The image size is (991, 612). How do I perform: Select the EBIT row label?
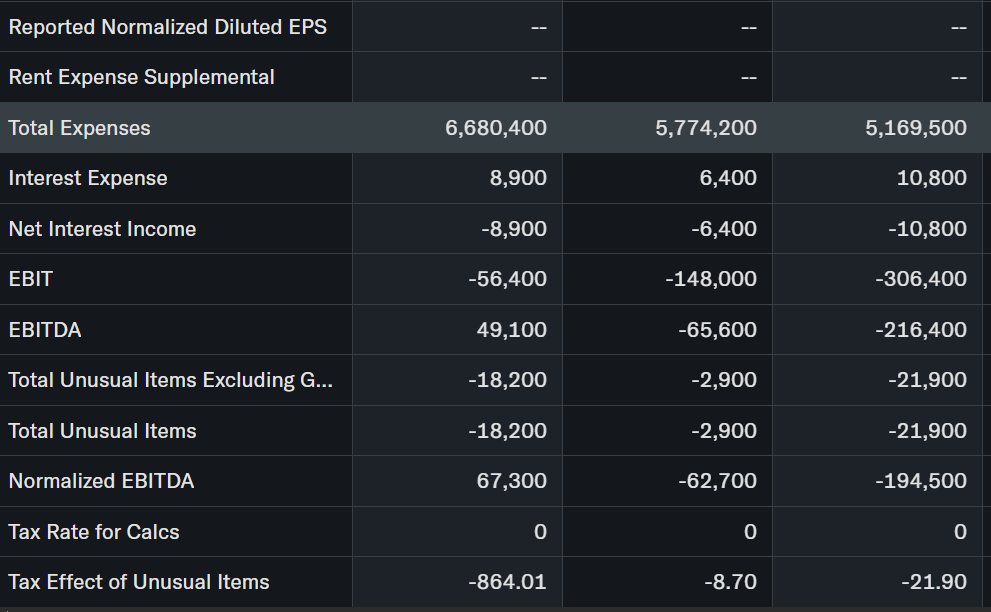31,279
